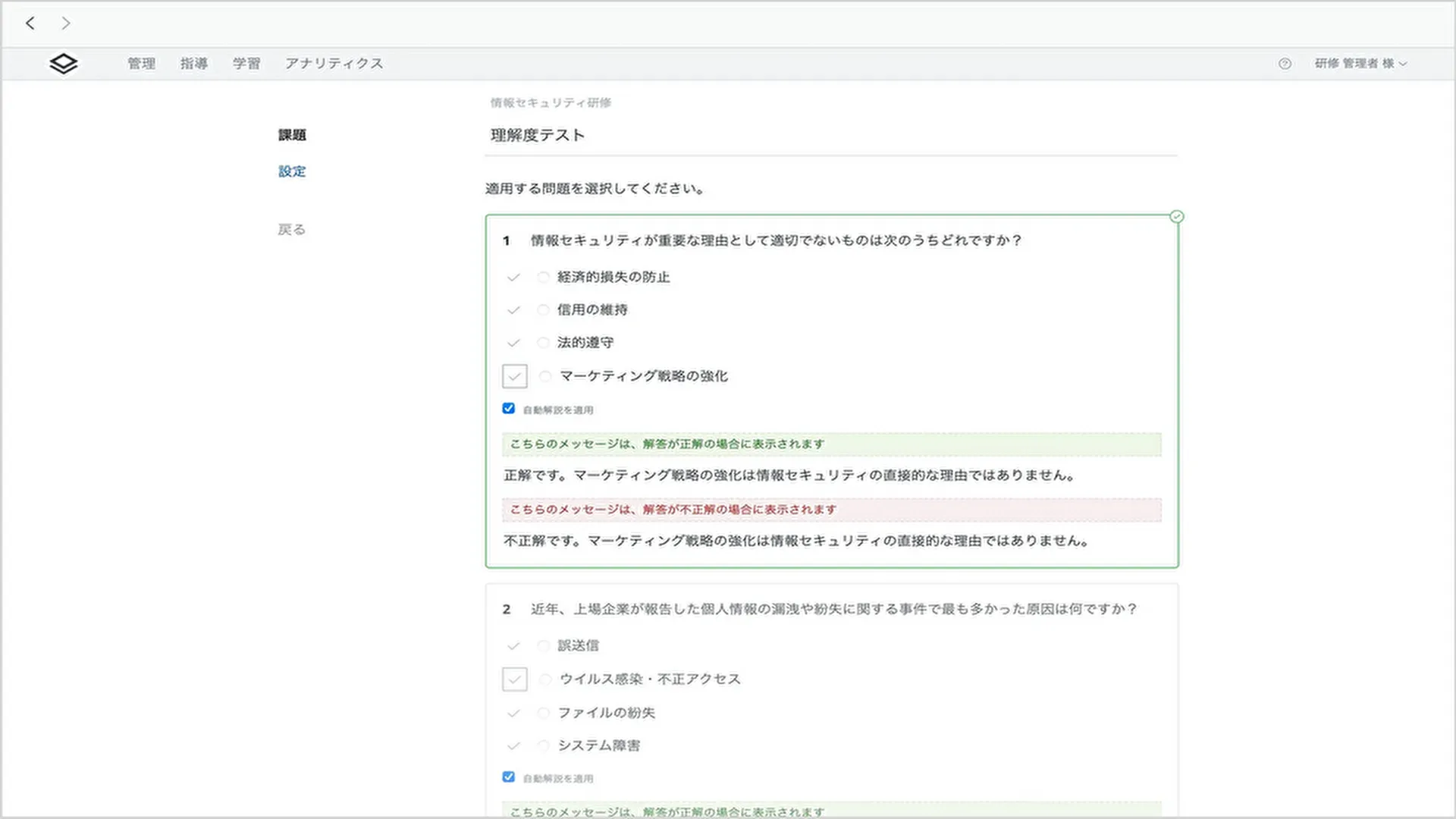The height and width of the screenshot is (819, 1456).
Task: Go forward using the right arrow
Action: (66, 24)
